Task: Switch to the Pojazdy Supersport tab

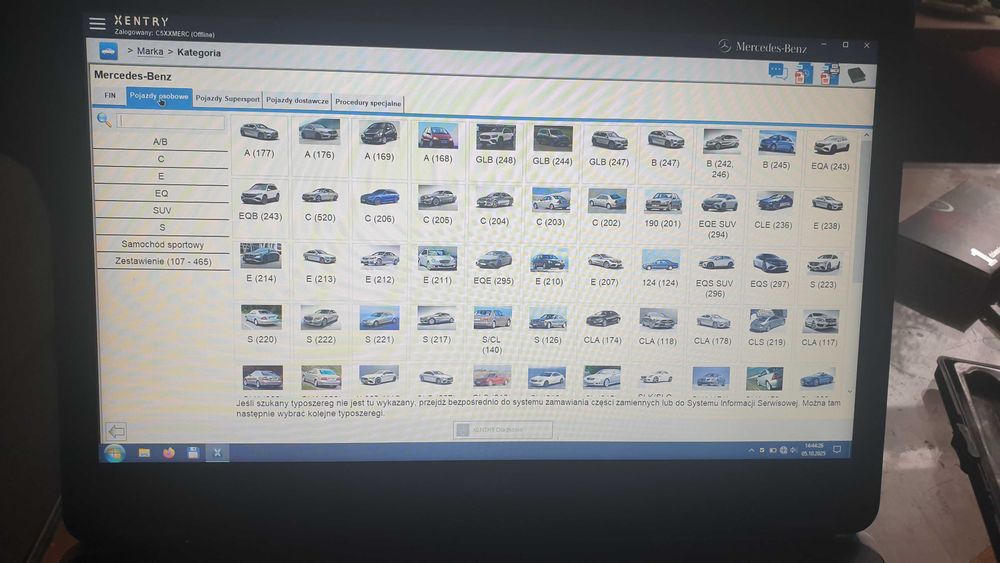Action: (227, 99)
